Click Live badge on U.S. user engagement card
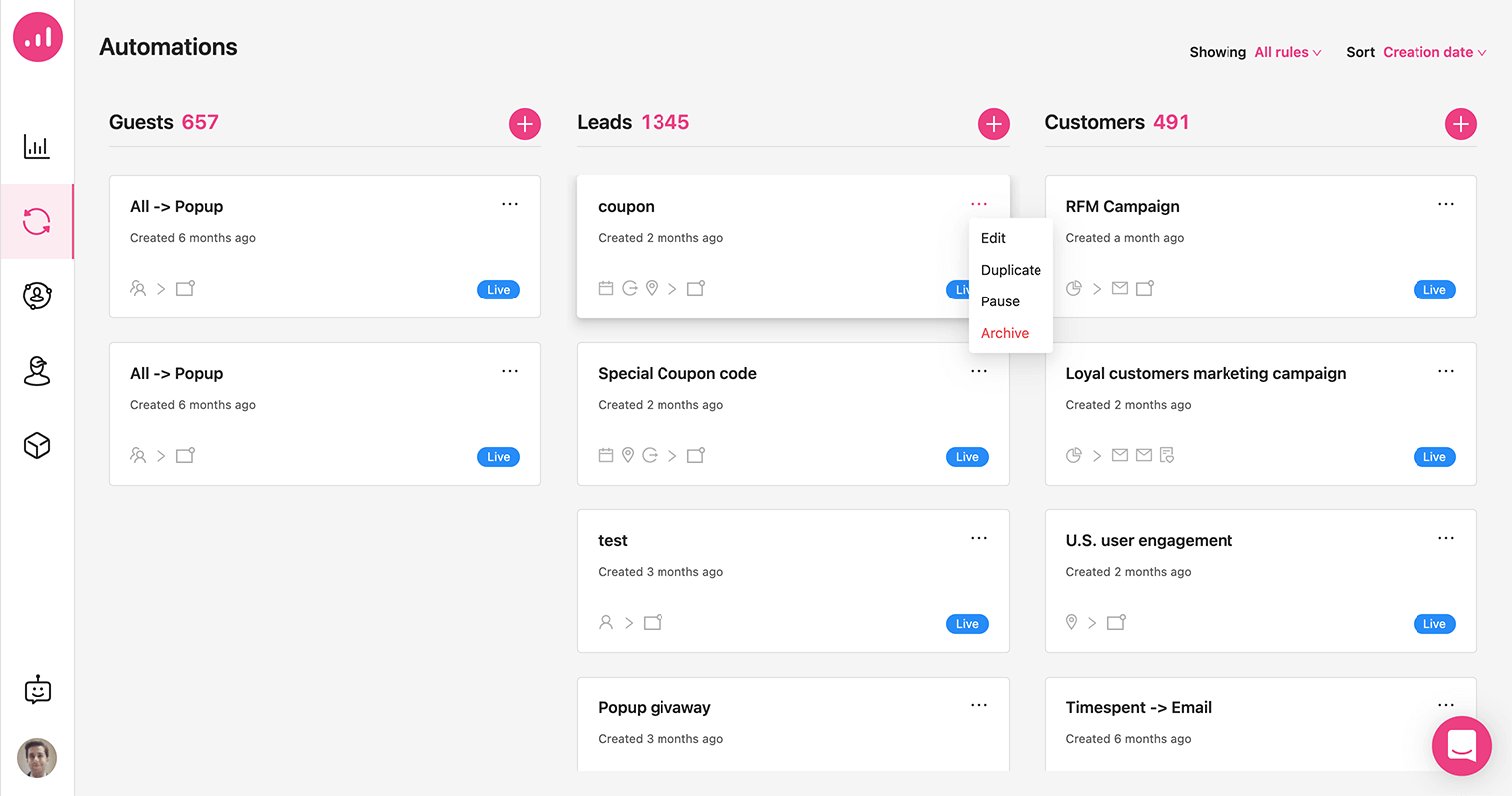 tap(1434, 624)
